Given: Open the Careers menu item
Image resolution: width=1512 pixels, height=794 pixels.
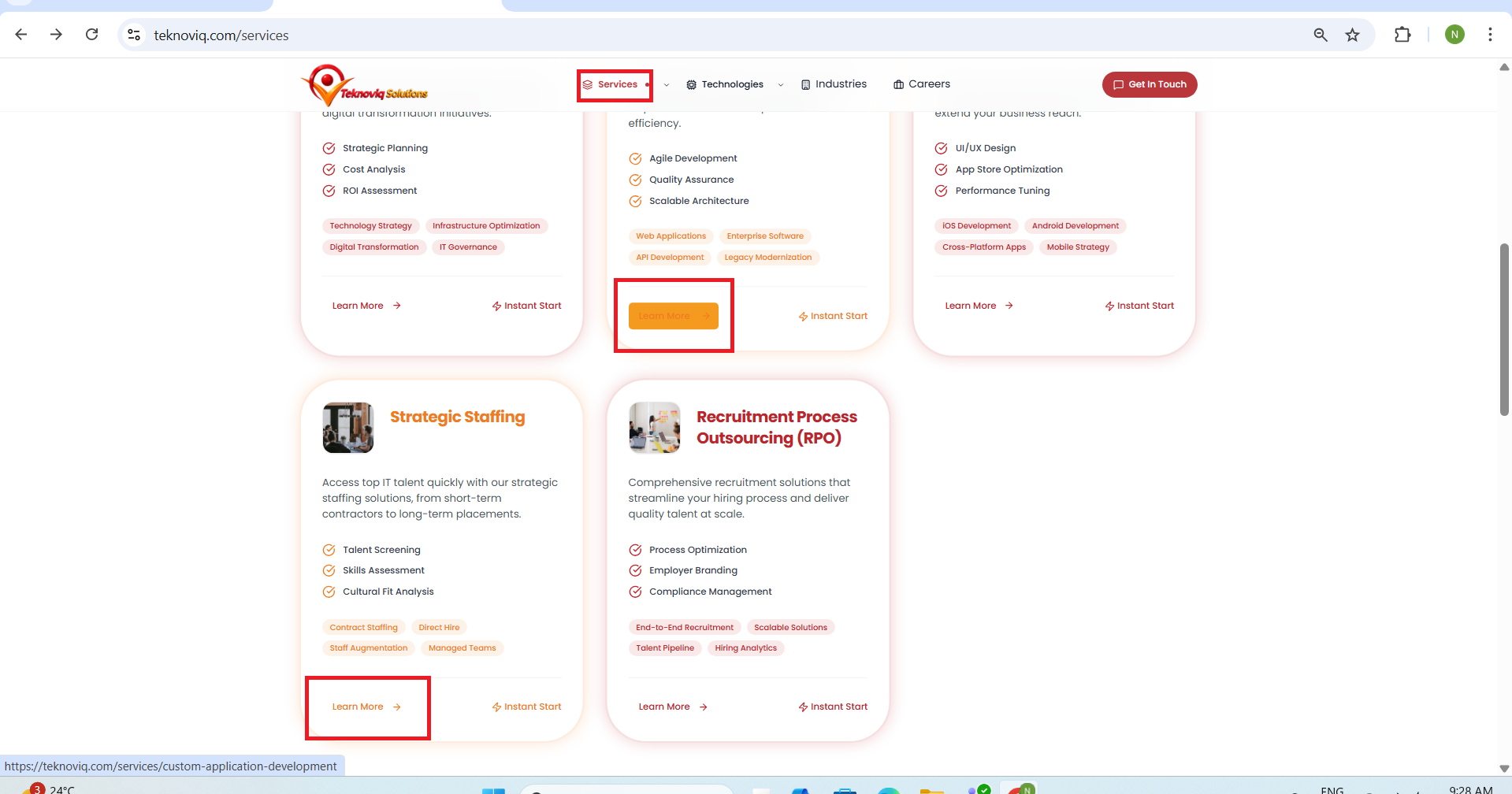Looking at the screenshot, I should [x=921, y=84].
